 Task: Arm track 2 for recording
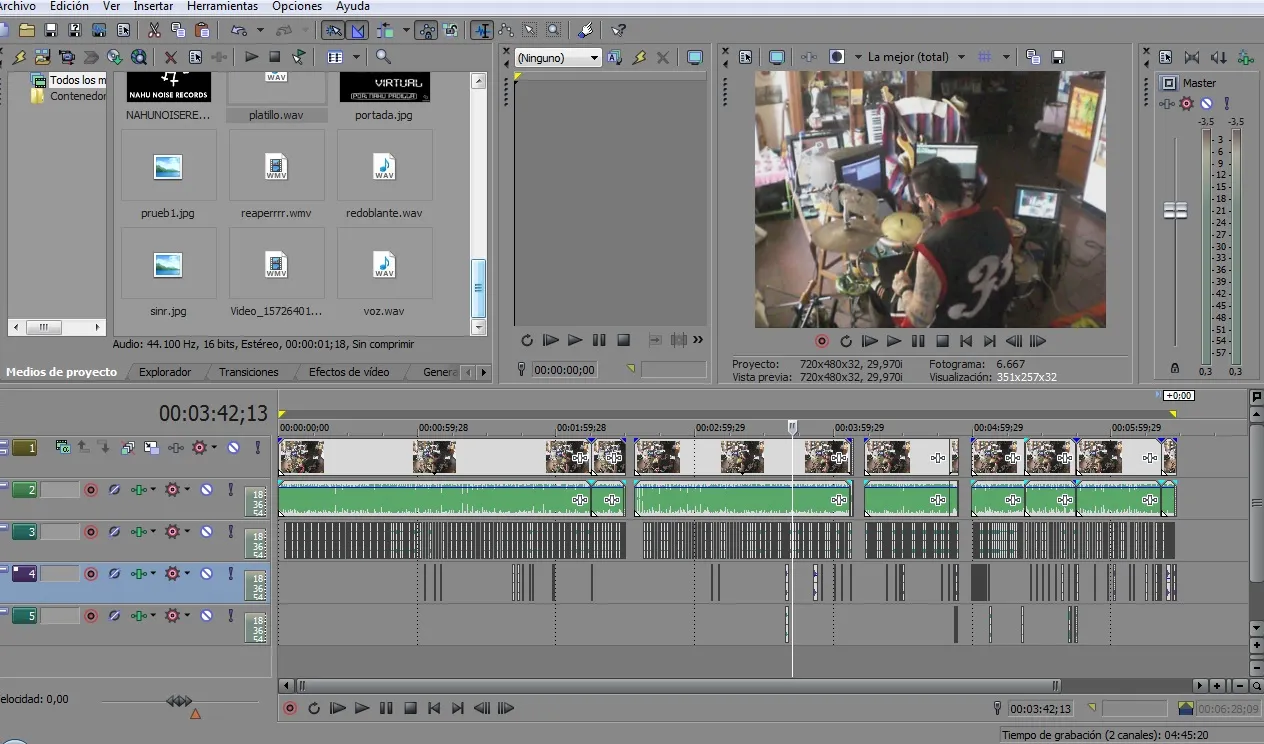tap(91, 490)
